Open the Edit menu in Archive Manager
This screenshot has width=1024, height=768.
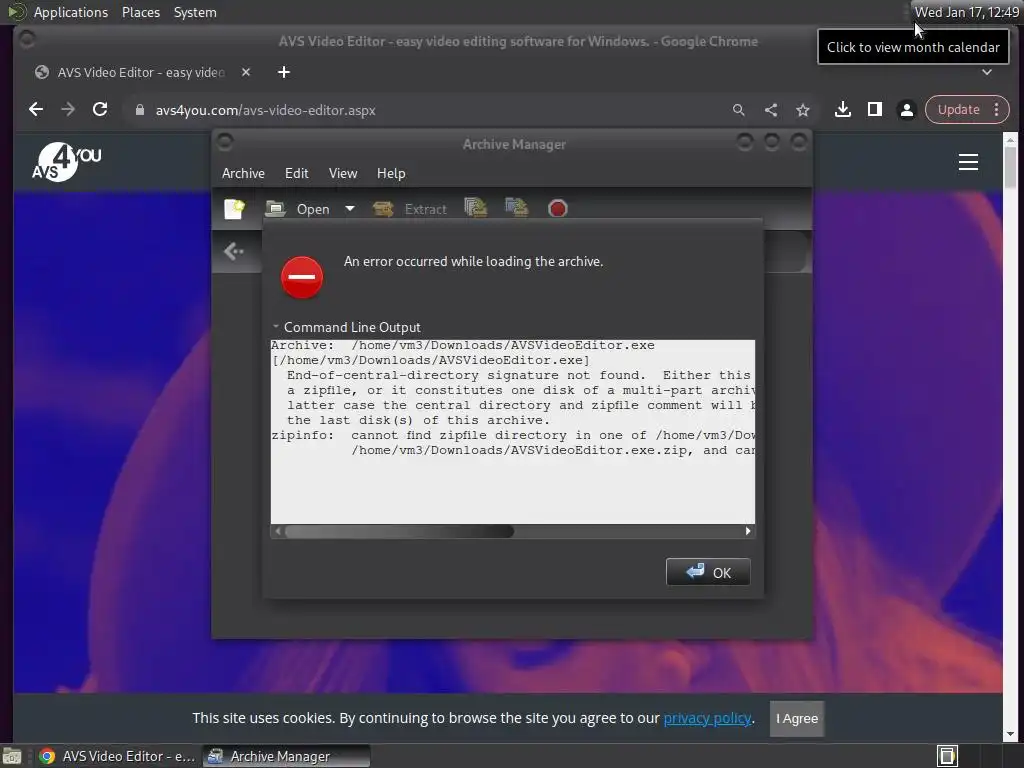point(296,173)
